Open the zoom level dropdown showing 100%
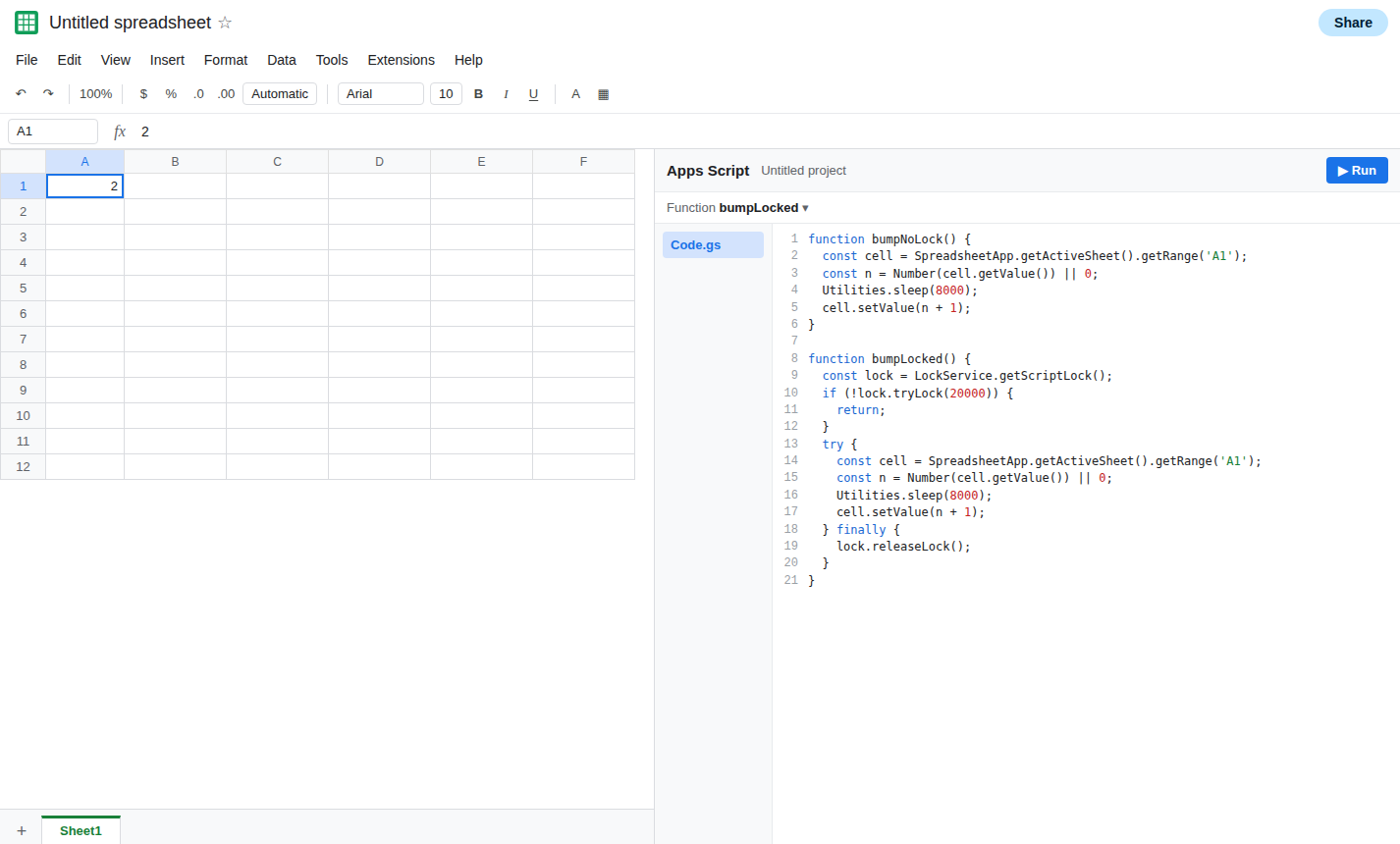Viewport: 1400px width, 844px height. pos(96,94)
